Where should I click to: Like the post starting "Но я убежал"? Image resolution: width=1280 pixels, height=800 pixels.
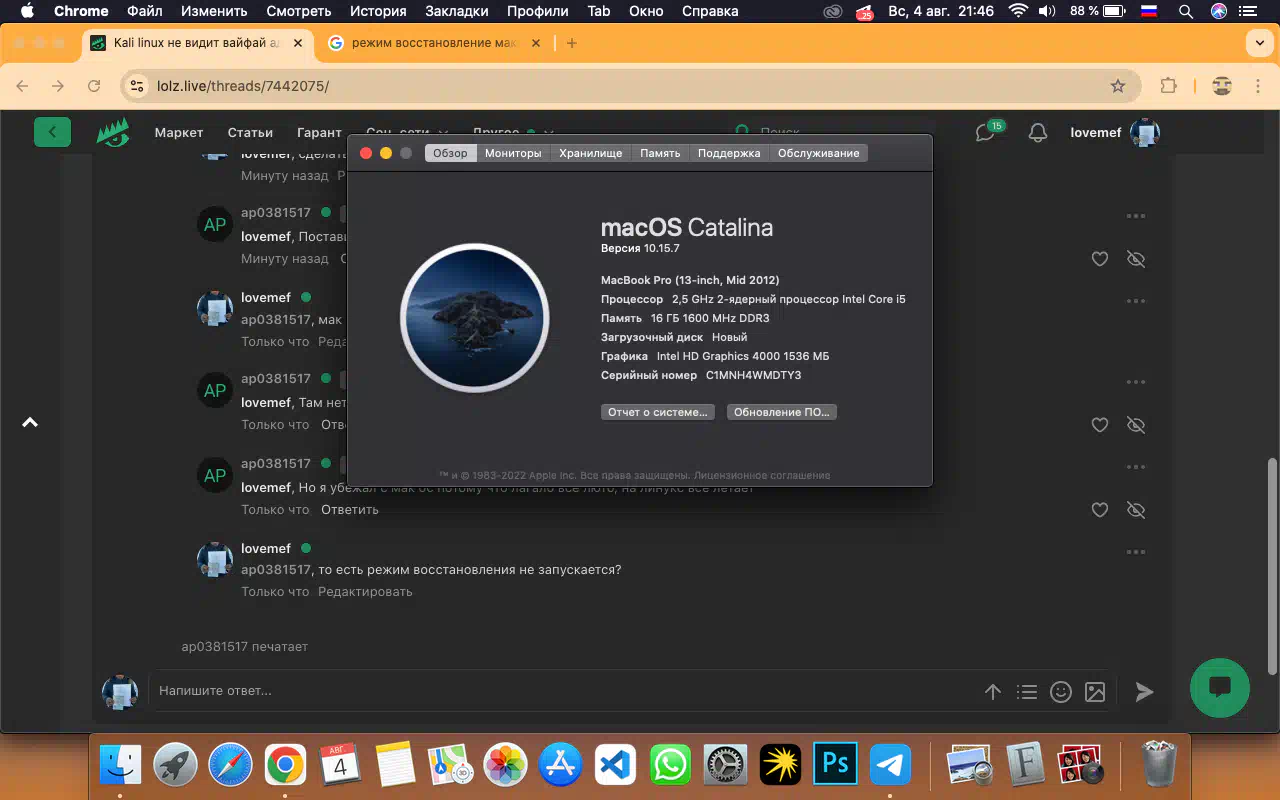click(x=1100, y=510)
